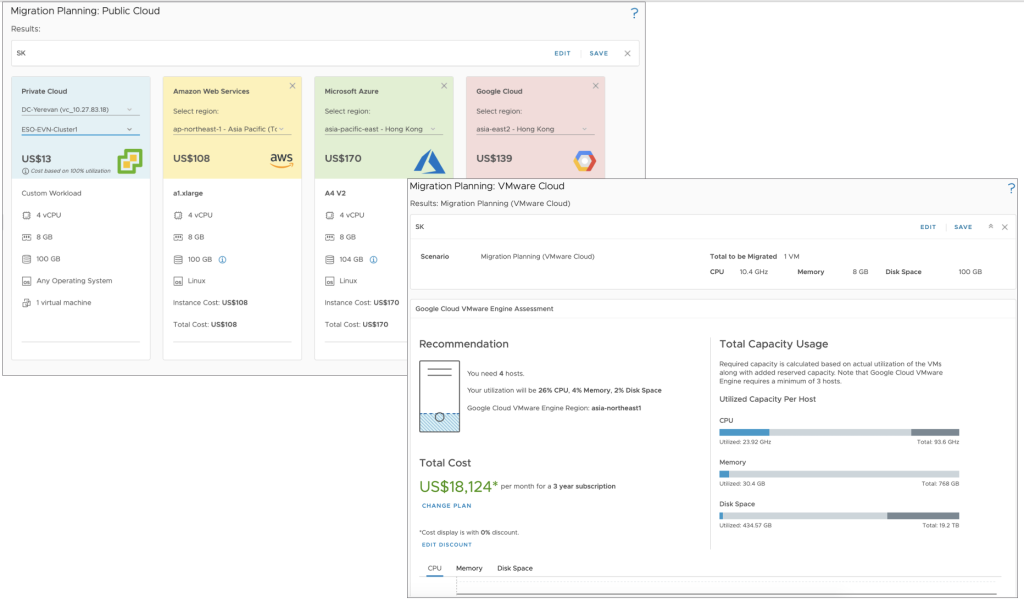Click the help icon in VMware Cloud panel
The height and width of the screenshot is (603, 1024).
click(1011, 188)
